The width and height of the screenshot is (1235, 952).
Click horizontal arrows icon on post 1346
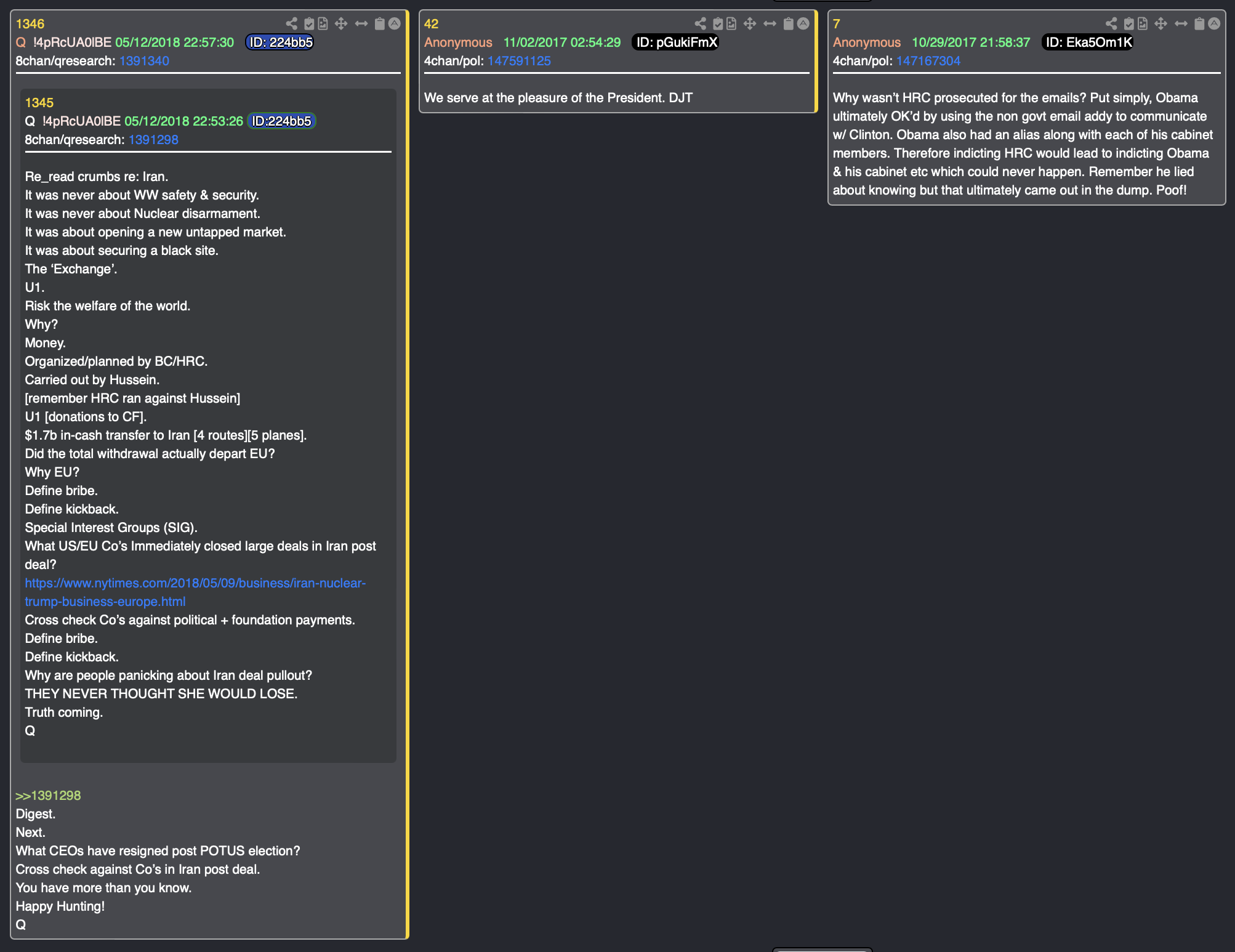[361, 23]
